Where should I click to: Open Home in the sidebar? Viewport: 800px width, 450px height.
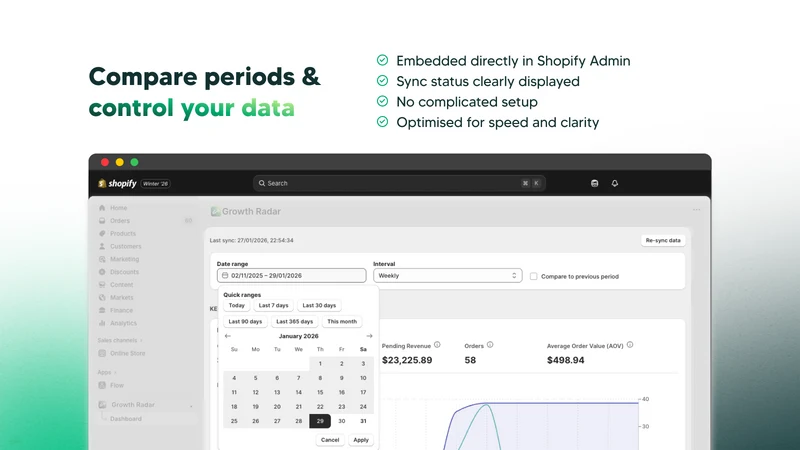click(118, 208)
